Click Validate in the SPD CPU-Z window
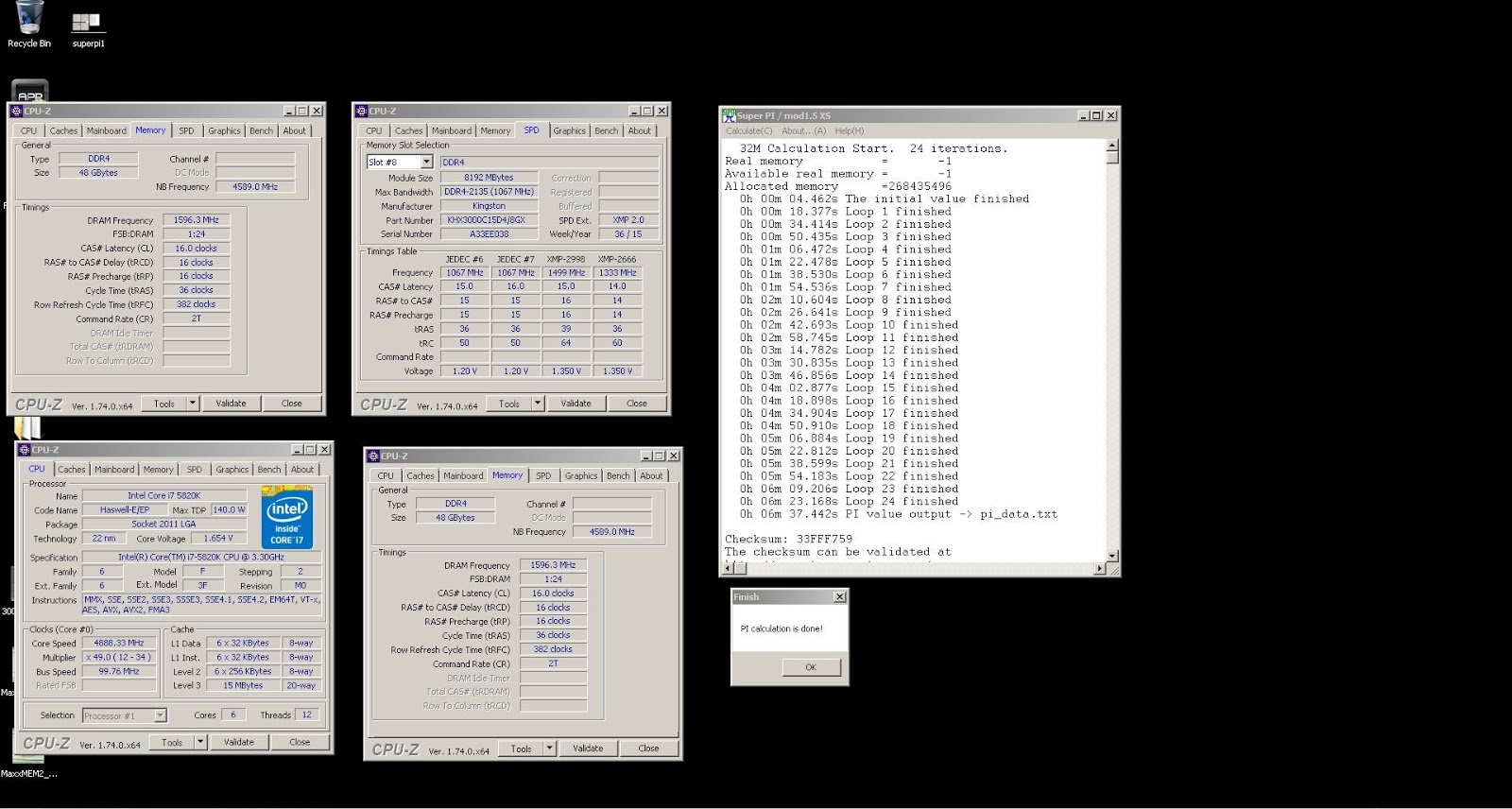This screenshot has width=1512, height=809. point(576,404)
